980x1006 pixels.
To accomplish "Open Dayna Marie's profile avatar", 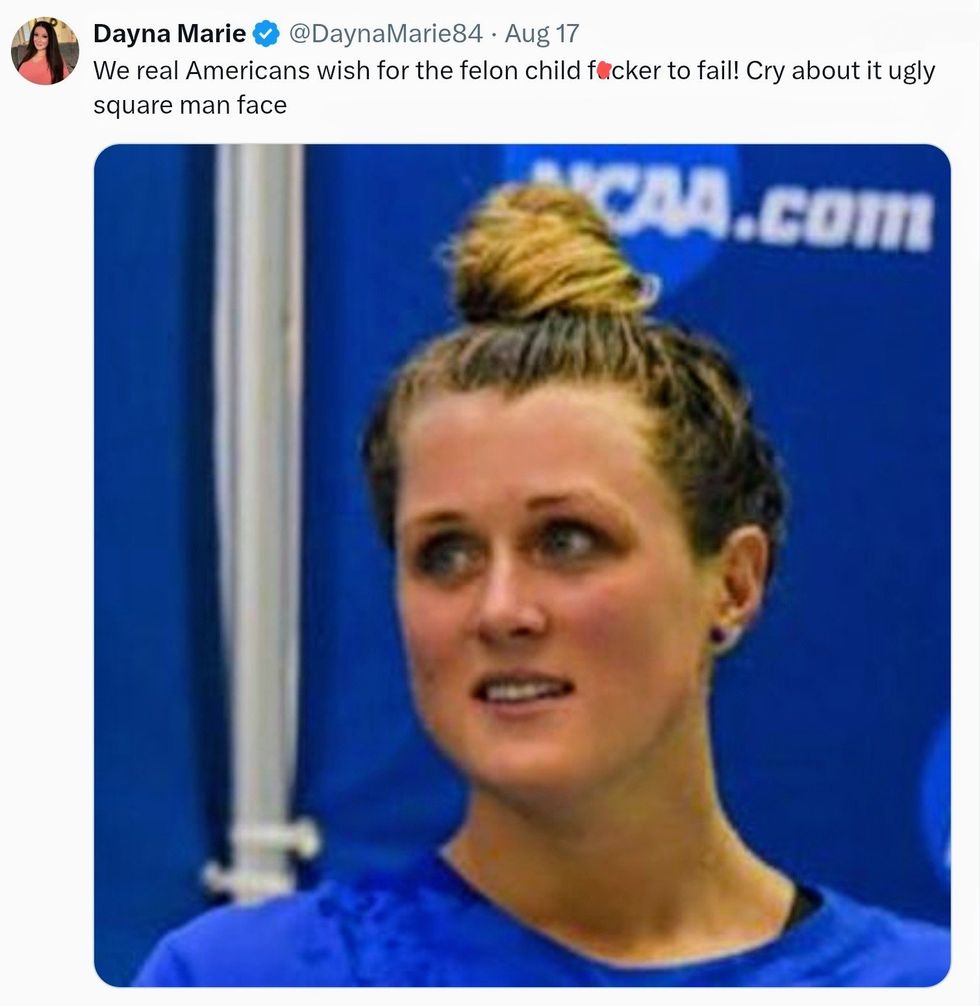I will (45, 50).
